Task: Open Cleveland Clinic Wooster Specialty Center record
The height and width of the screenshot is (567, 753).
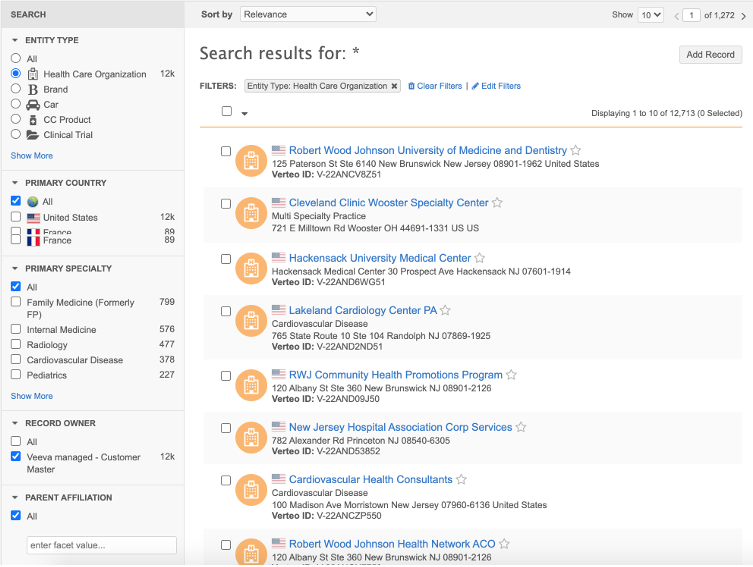Action: point(389,203)
